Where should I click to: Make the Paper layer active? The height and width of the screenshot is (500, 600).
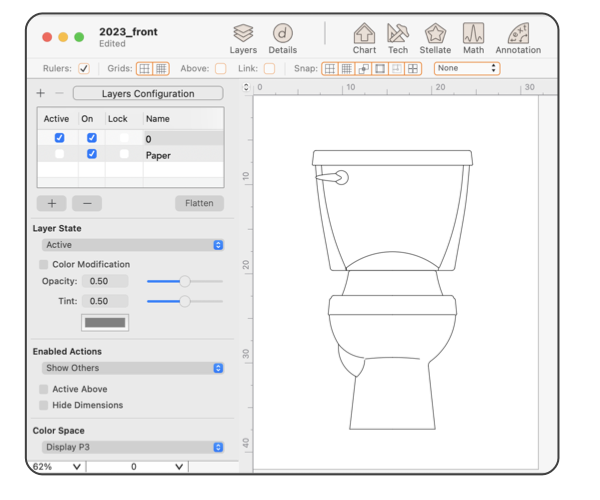59,154
